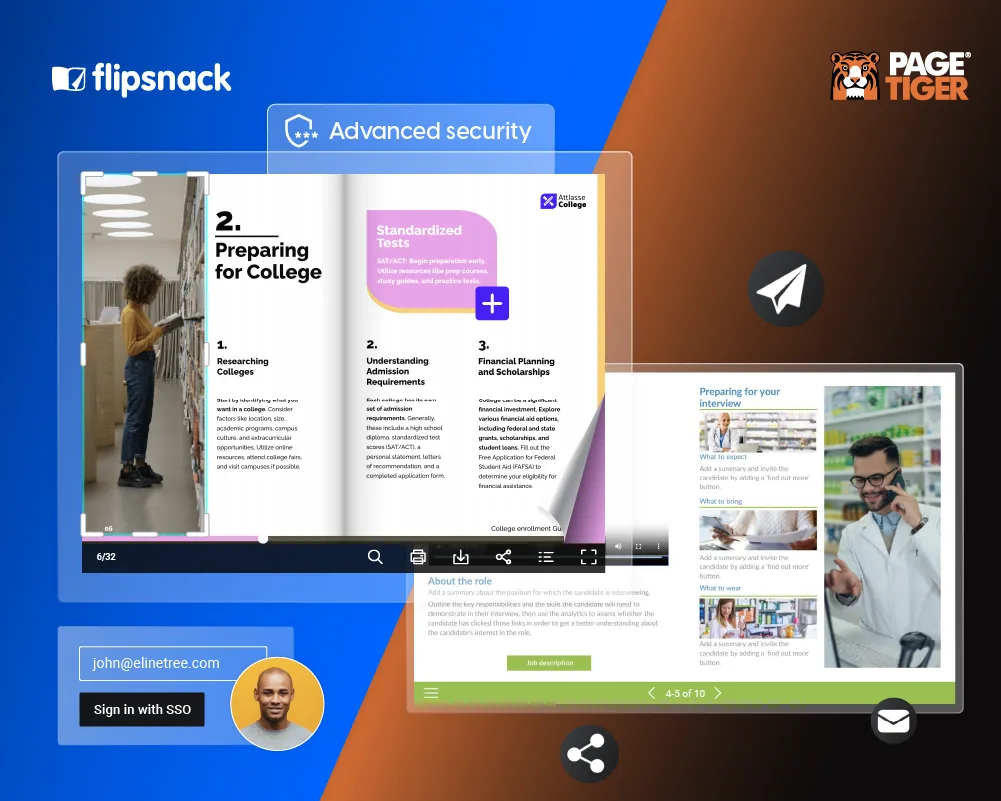Click the flipsnack logo

141,79
